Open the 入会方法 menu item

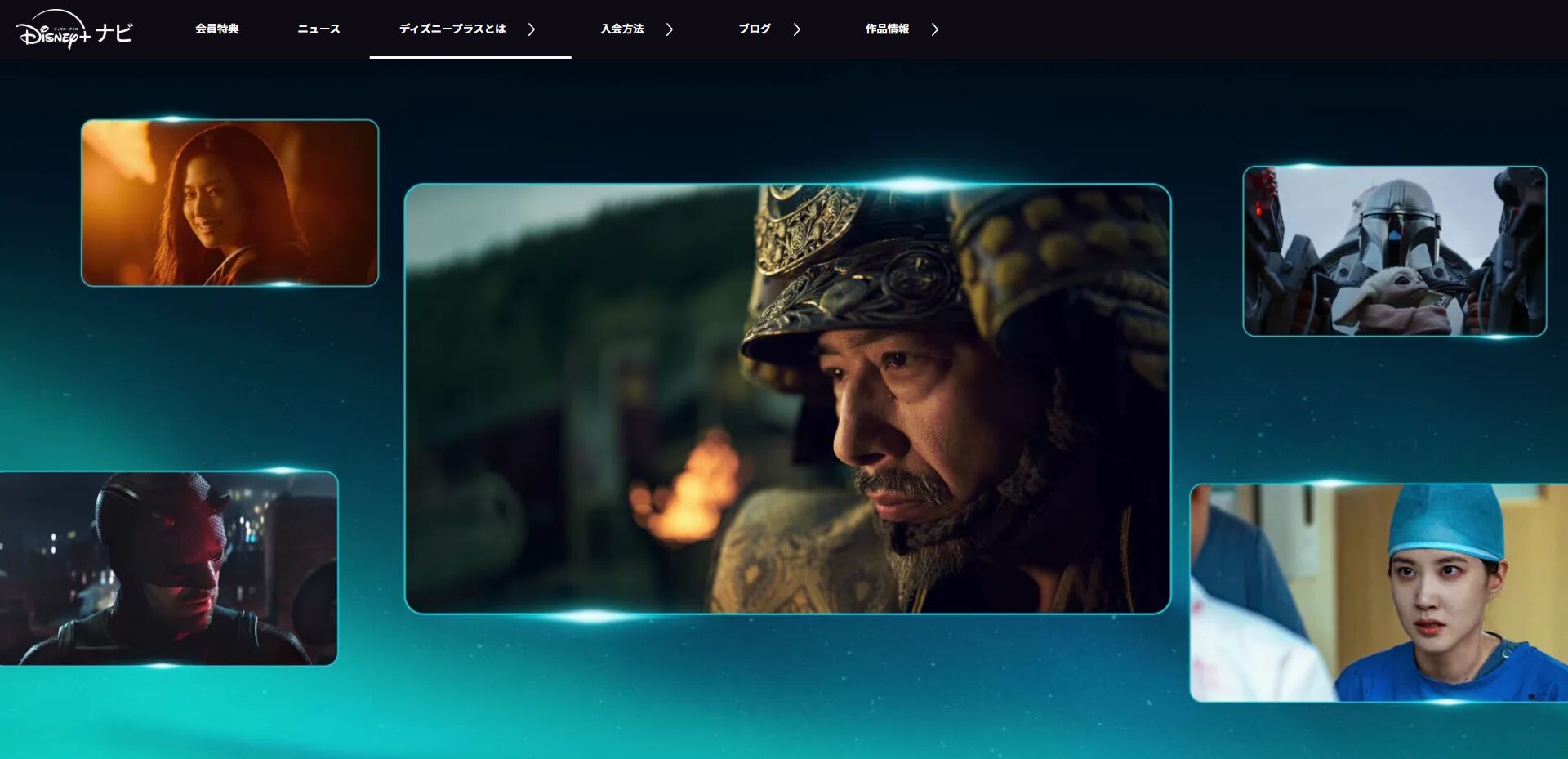pyautogui.click(x=622, y=29)
